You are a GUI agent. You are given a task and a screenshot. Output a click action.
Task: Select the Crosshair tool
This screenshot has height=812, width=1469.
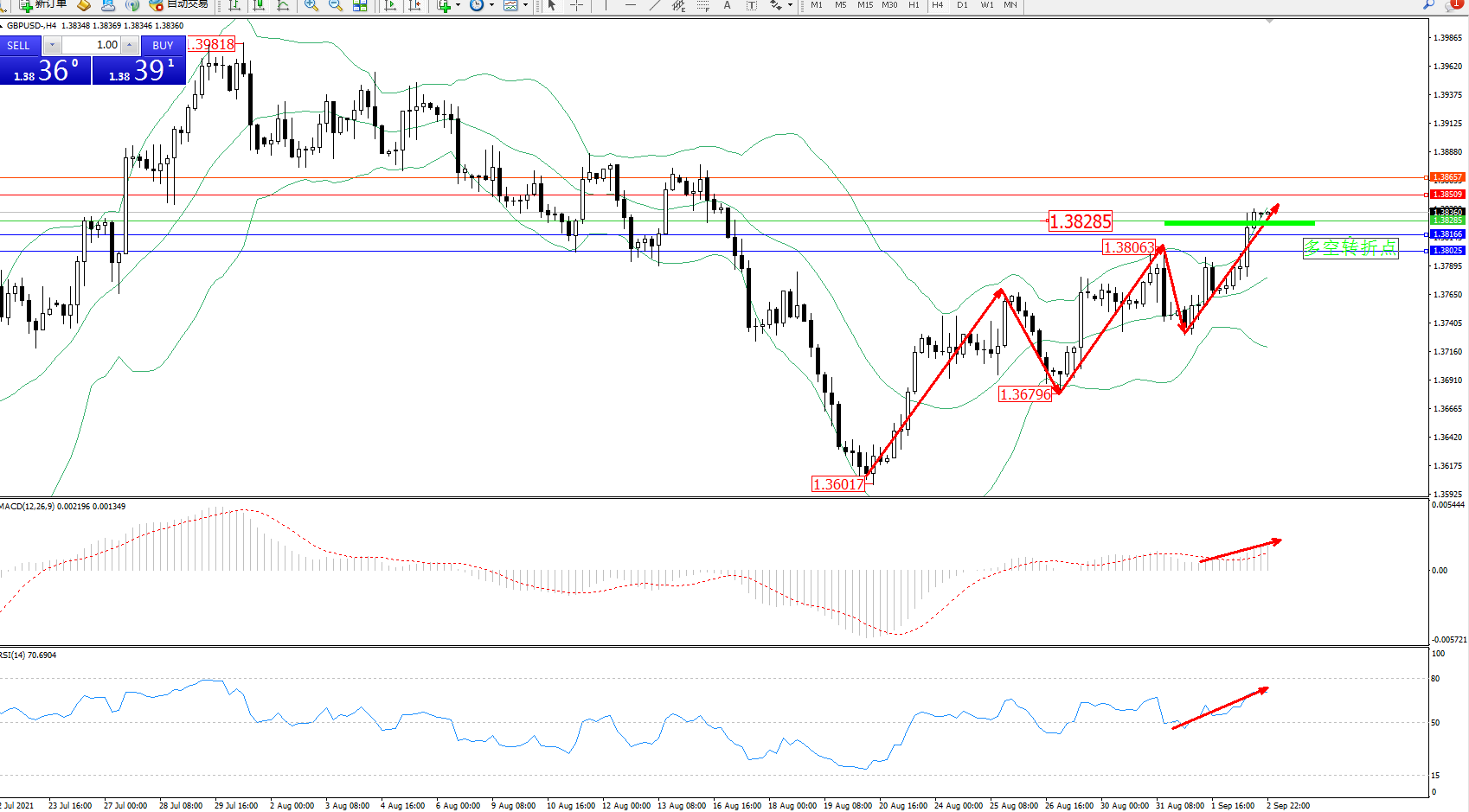[x=576, y=5]
